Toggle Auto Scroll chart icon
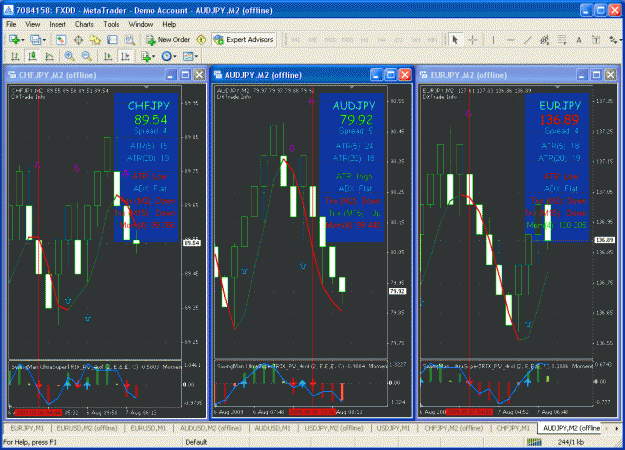This screenshot has width=625, height=450. [x=108, y=56]
